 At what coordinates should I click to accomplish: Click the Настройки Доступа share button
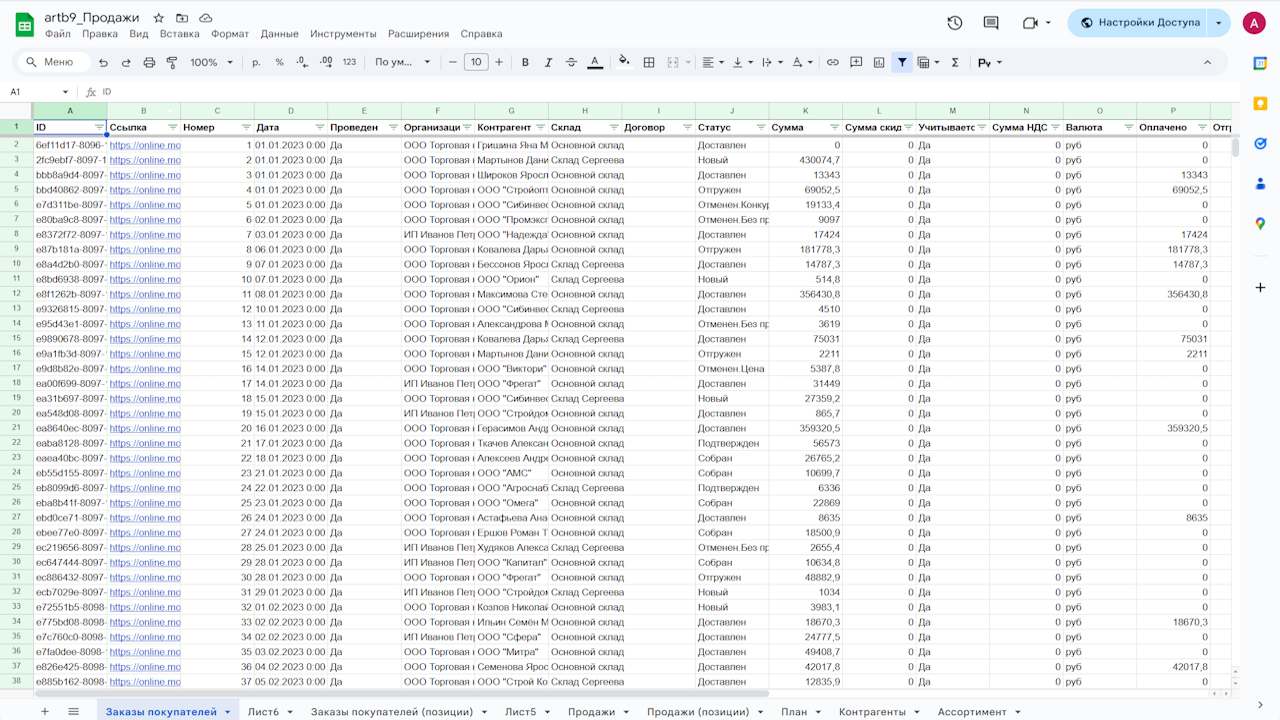pos(1138,23)
